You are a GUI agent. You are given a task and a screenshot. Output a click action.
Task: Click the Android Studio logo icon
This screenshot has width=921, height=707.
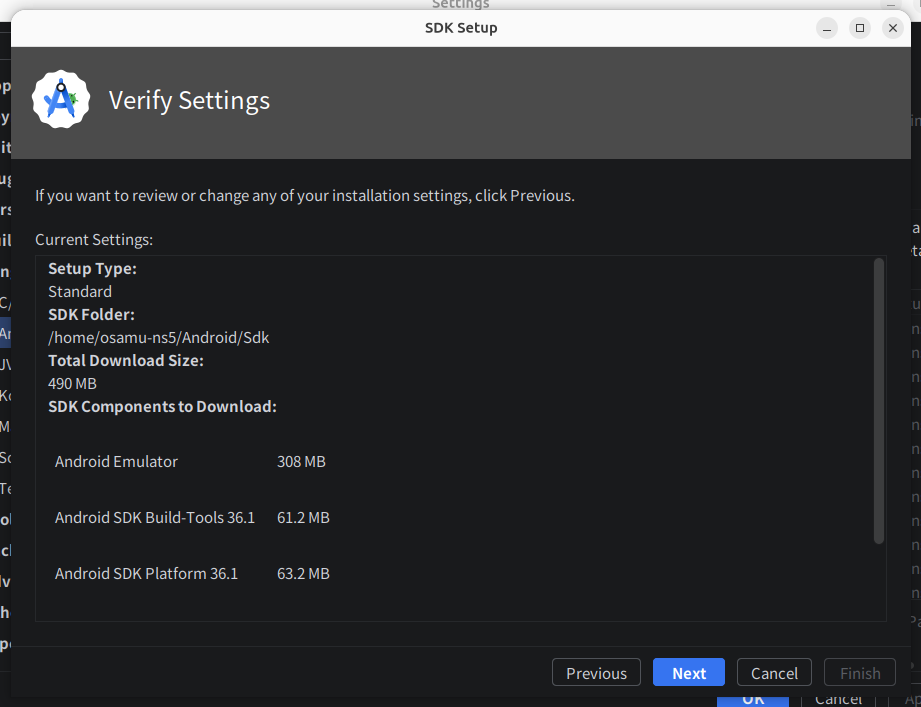pos(61,100)
